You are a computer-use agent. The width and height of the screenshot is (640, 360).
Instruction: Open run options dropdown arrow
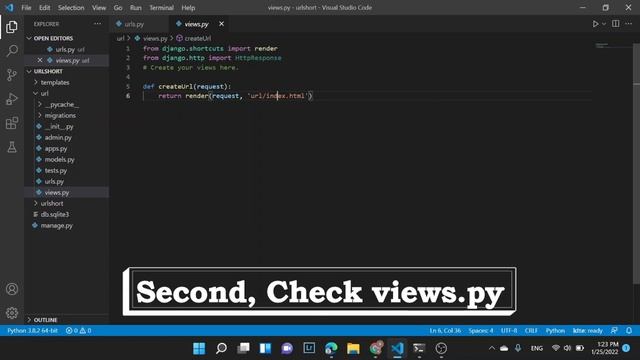pyautogui.click(x=604, y=24)
